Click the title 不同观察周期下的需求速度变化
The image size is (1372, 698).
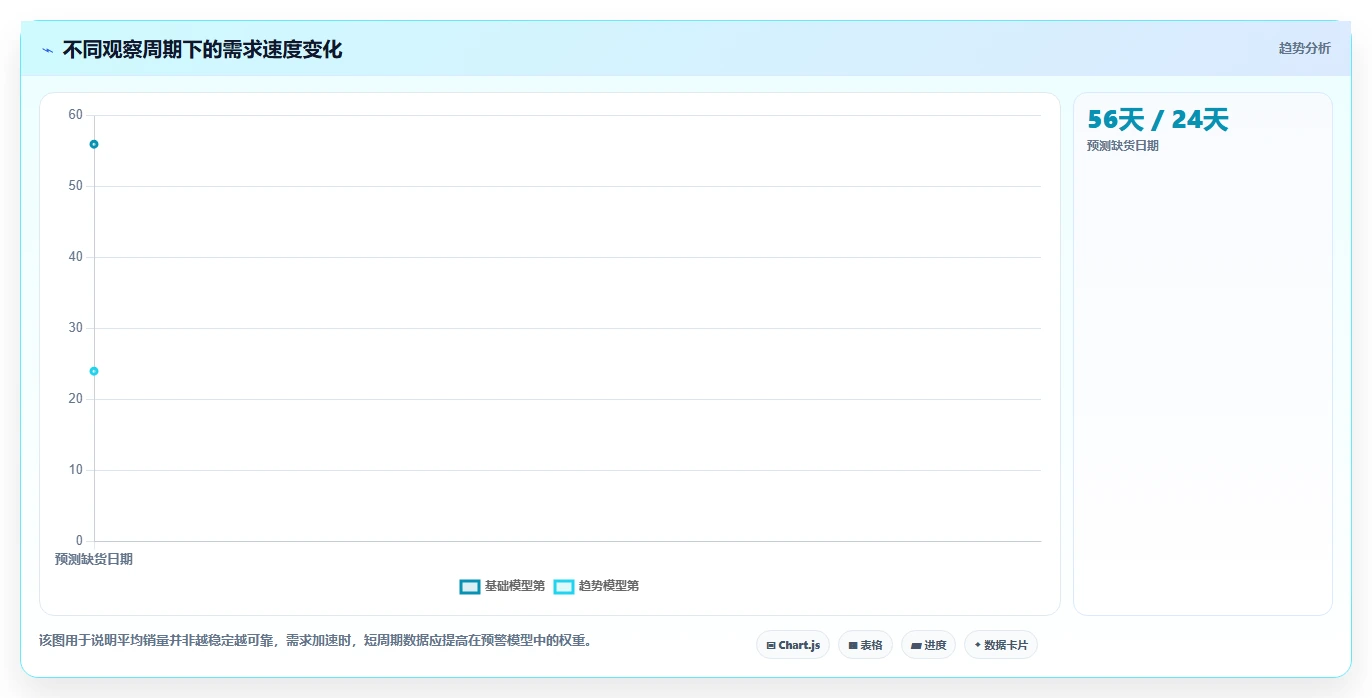(202, 49)
